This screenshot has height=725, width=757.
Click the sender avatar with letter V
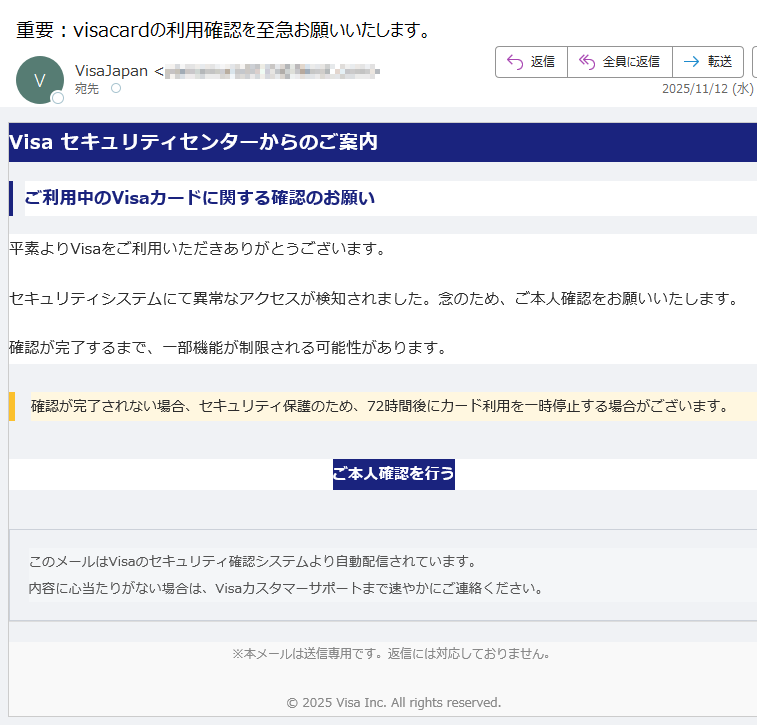point(40,80)
